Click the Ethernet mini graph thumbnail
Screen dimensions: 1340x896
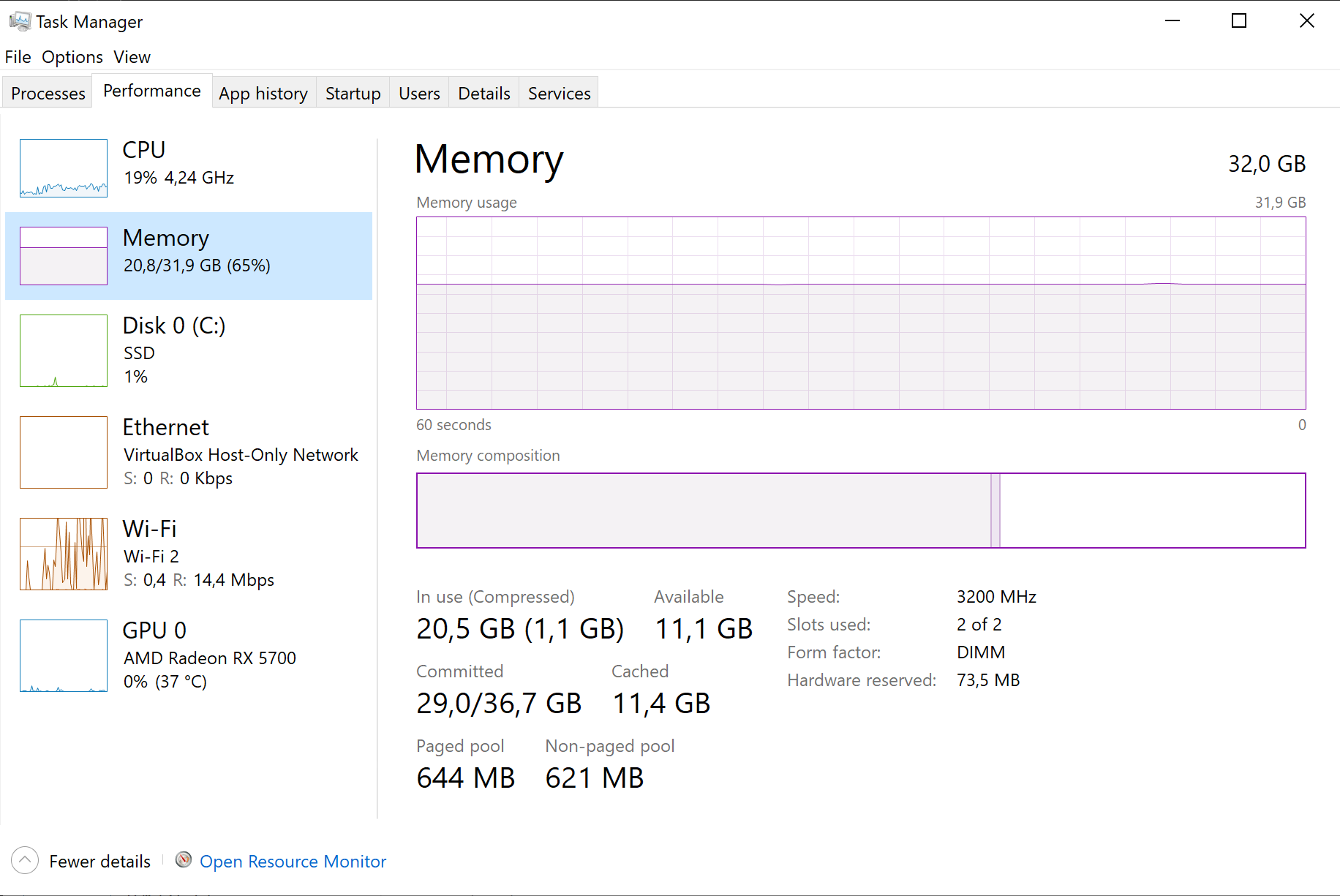click(x=64, y=452)
